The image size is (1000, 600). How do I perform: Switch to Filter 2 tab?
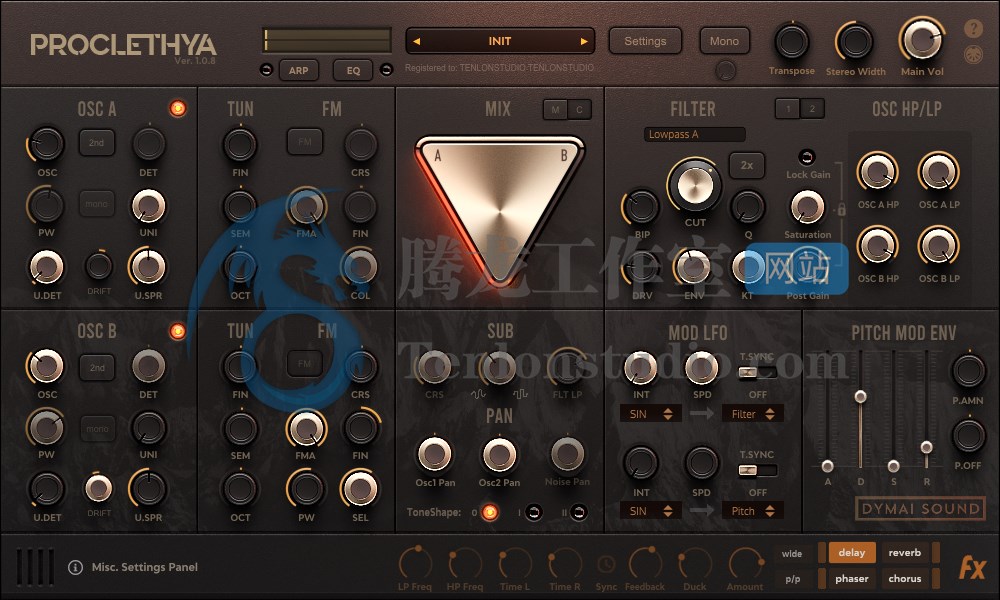coord(812,109)
